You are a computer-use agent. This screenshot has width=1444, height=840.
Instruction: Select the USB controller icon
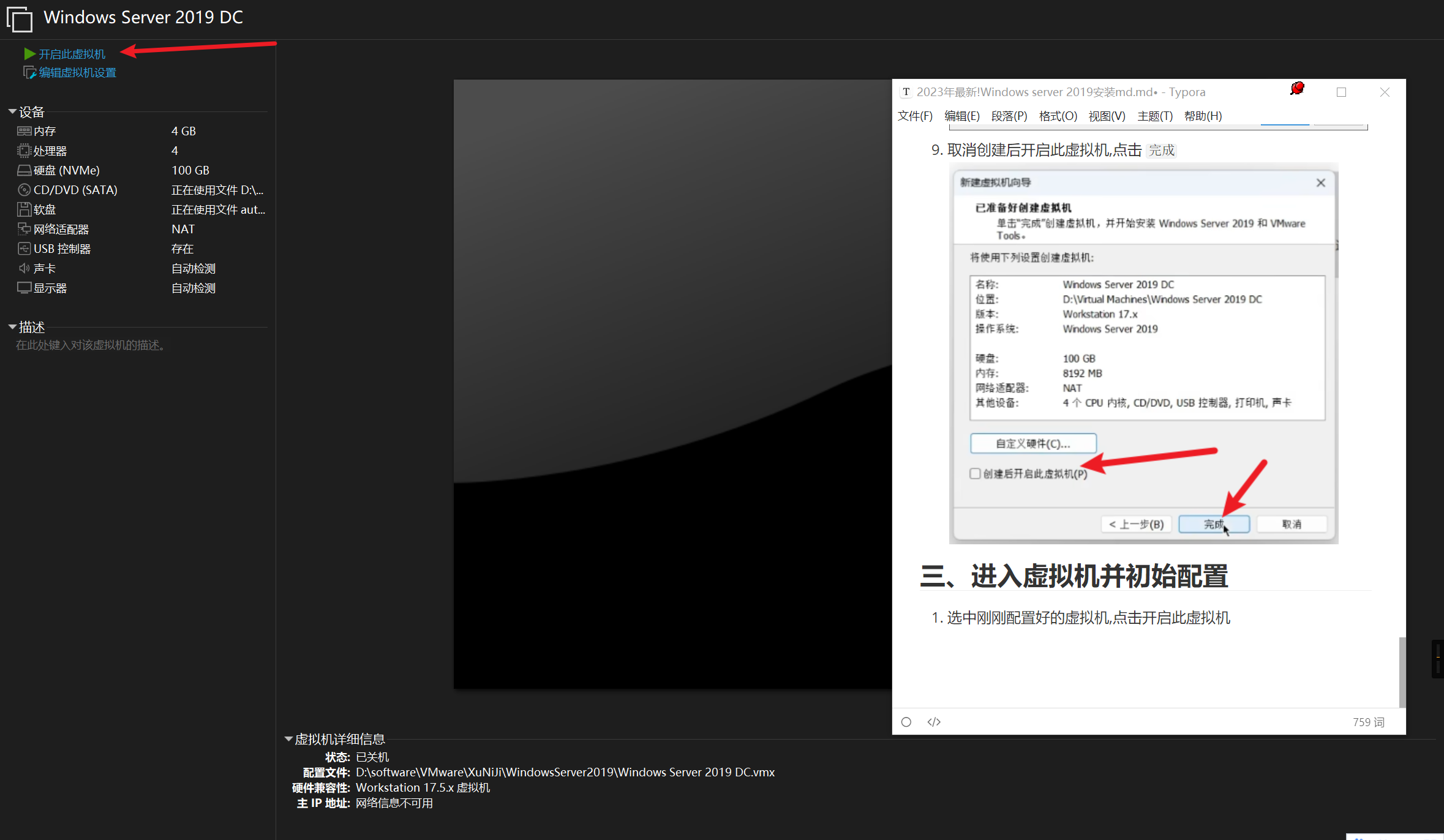point(24,249)
